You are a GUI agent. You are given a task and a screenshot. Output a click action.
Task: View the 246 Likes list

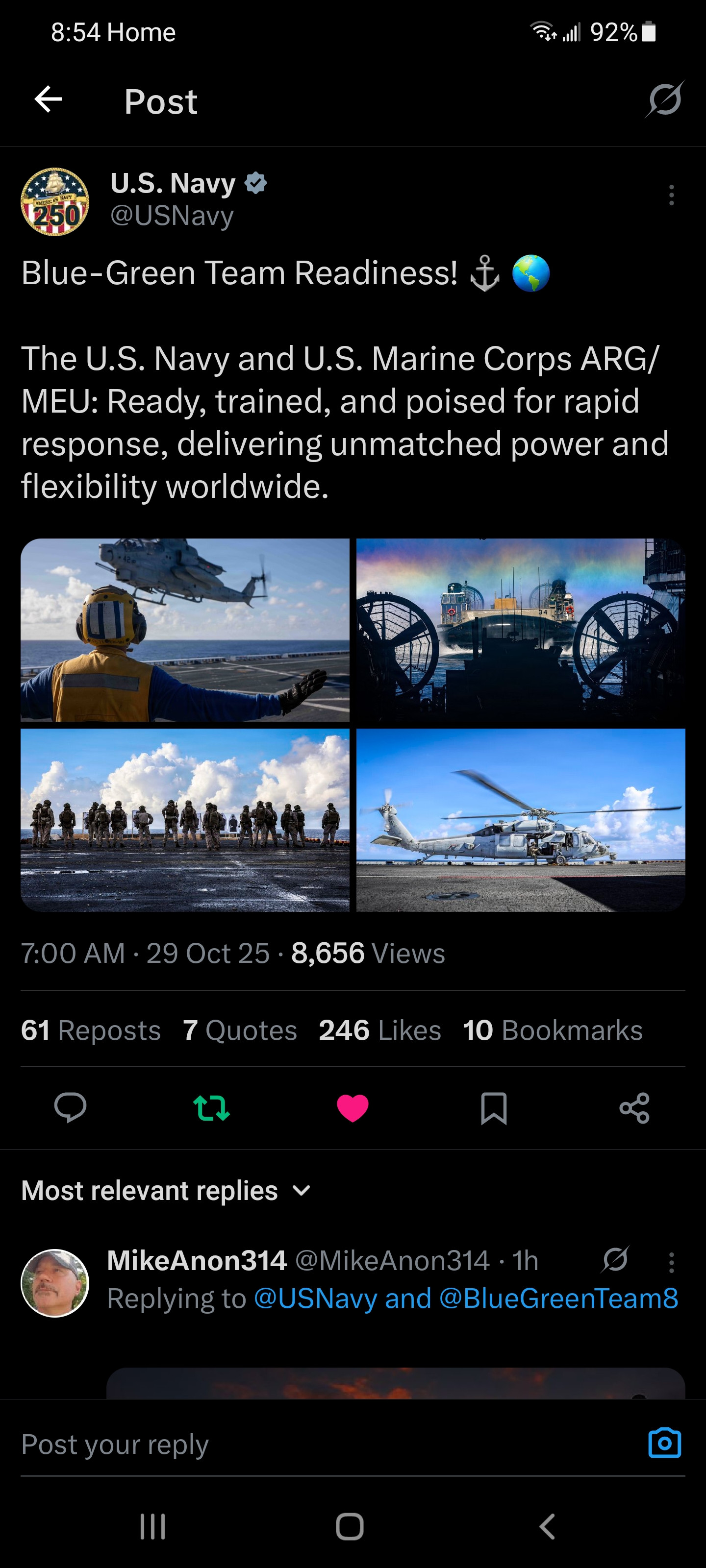pos(380,1030)
